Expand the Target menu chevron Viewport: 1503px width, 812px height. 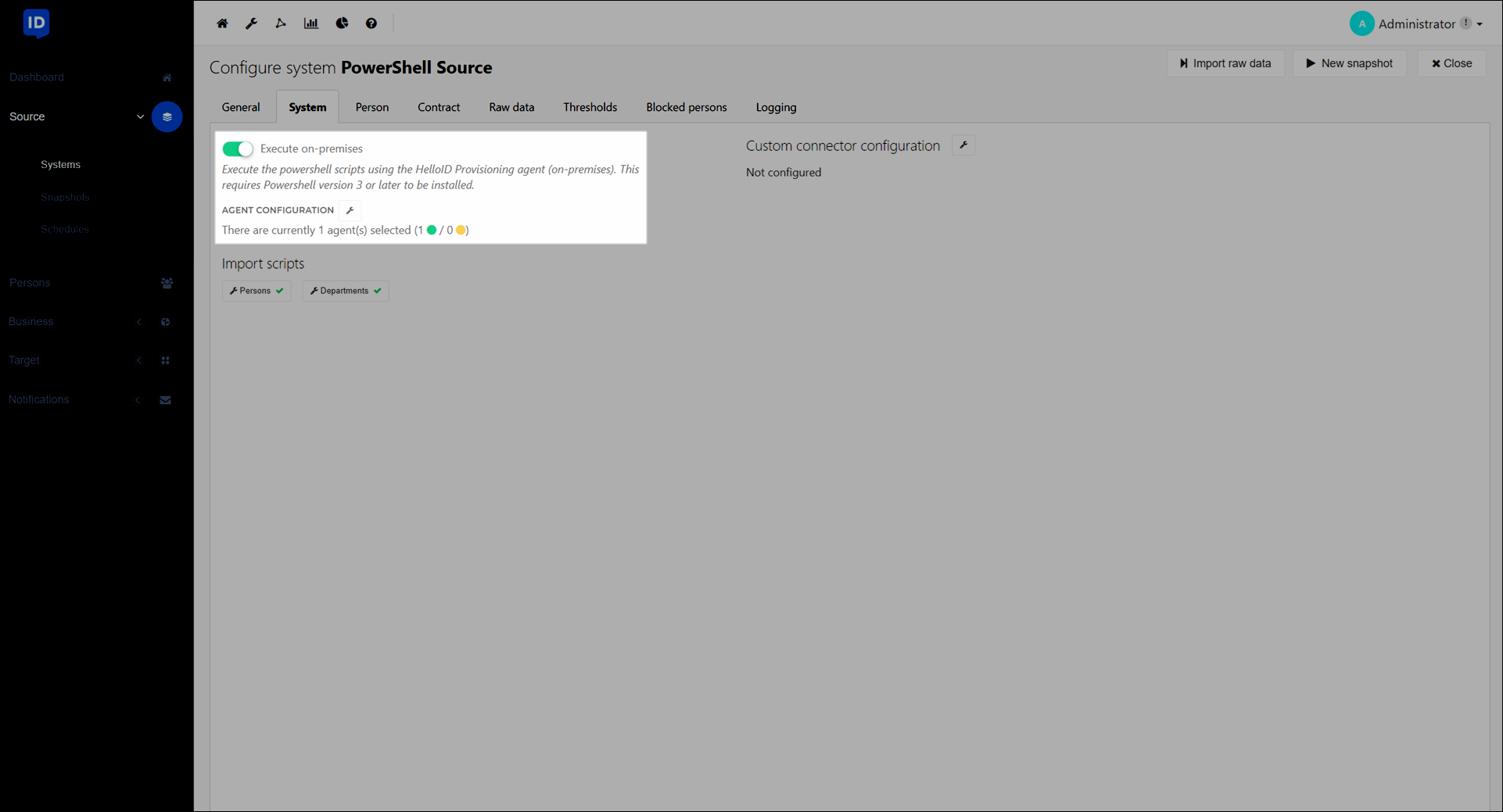139,360
